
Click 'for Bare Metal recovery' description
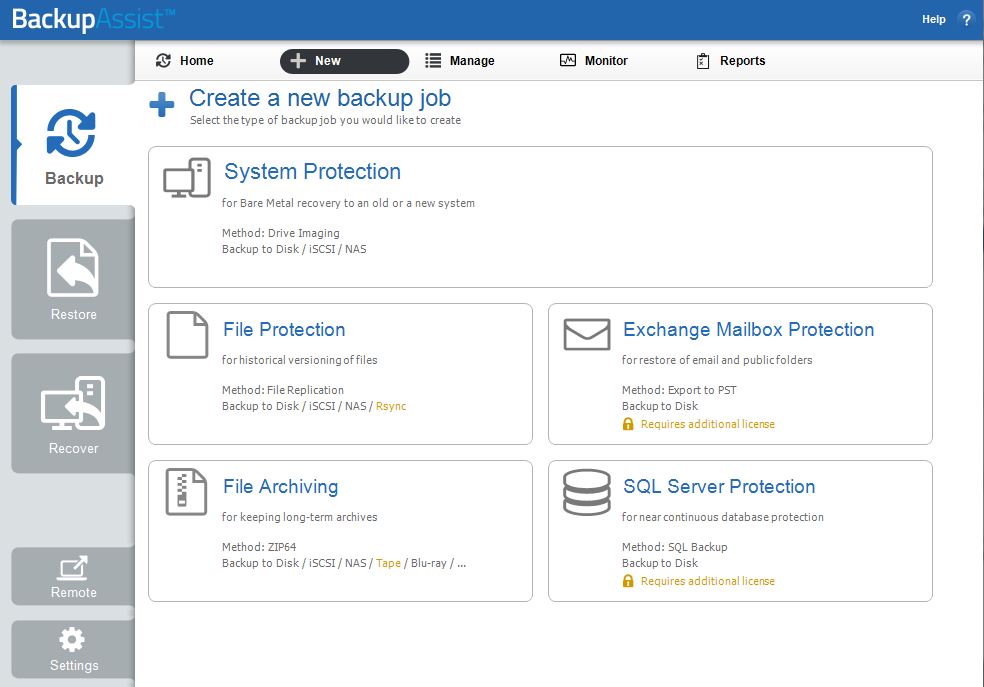coord(348,203)
